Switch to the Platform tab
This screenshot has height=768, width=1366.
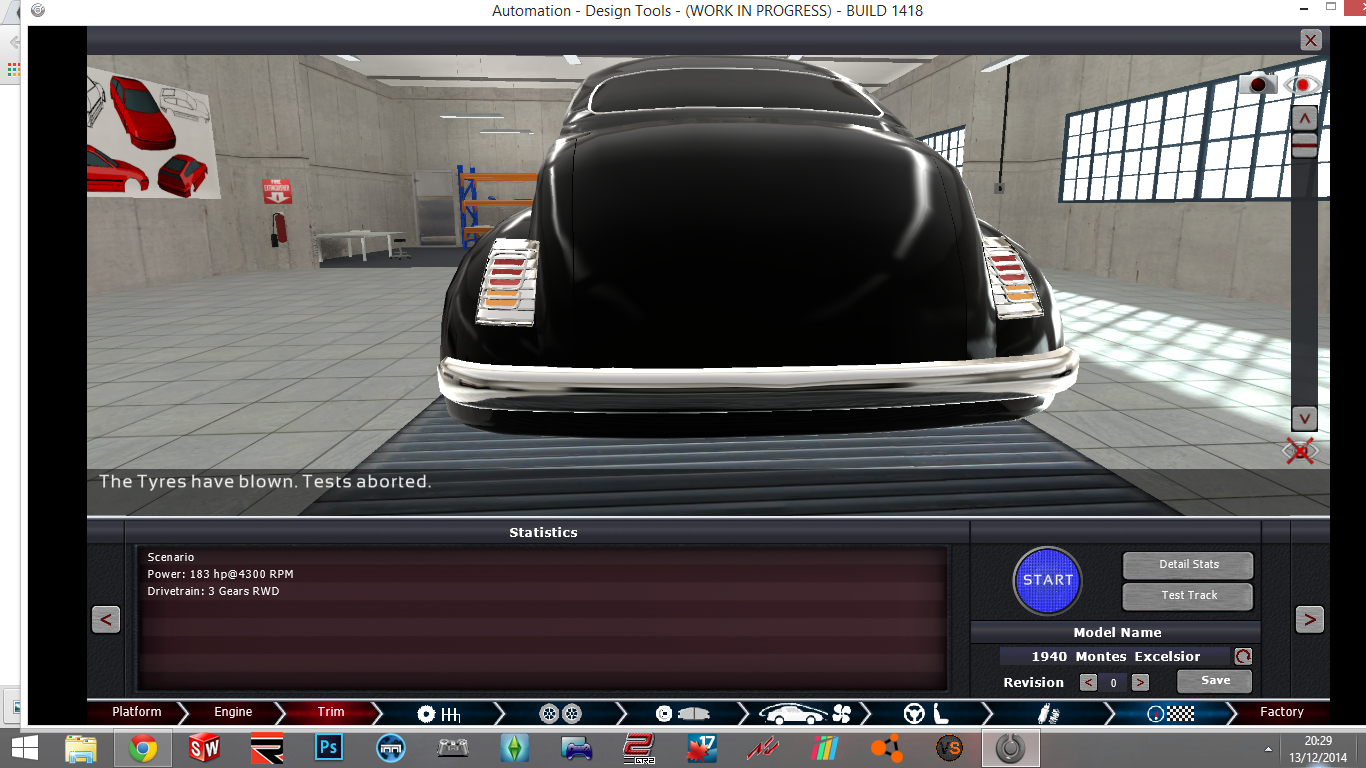click(137, 712)
